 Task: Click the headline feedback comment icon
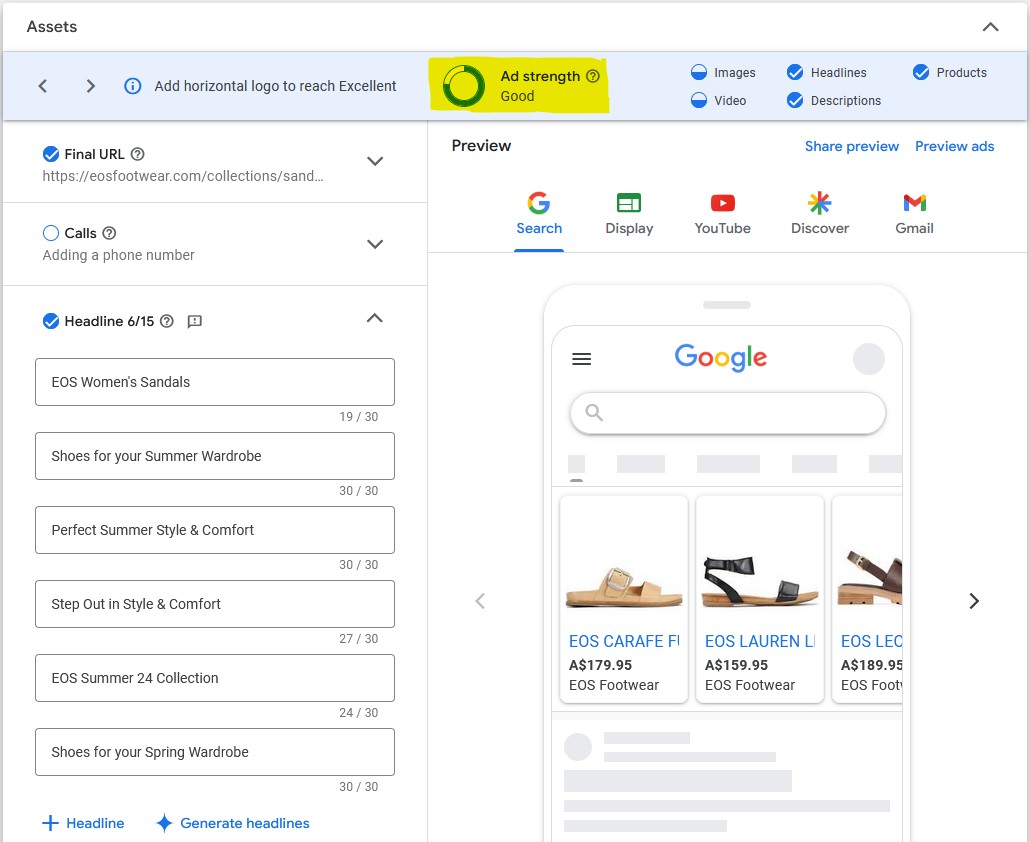click(194, 322)
